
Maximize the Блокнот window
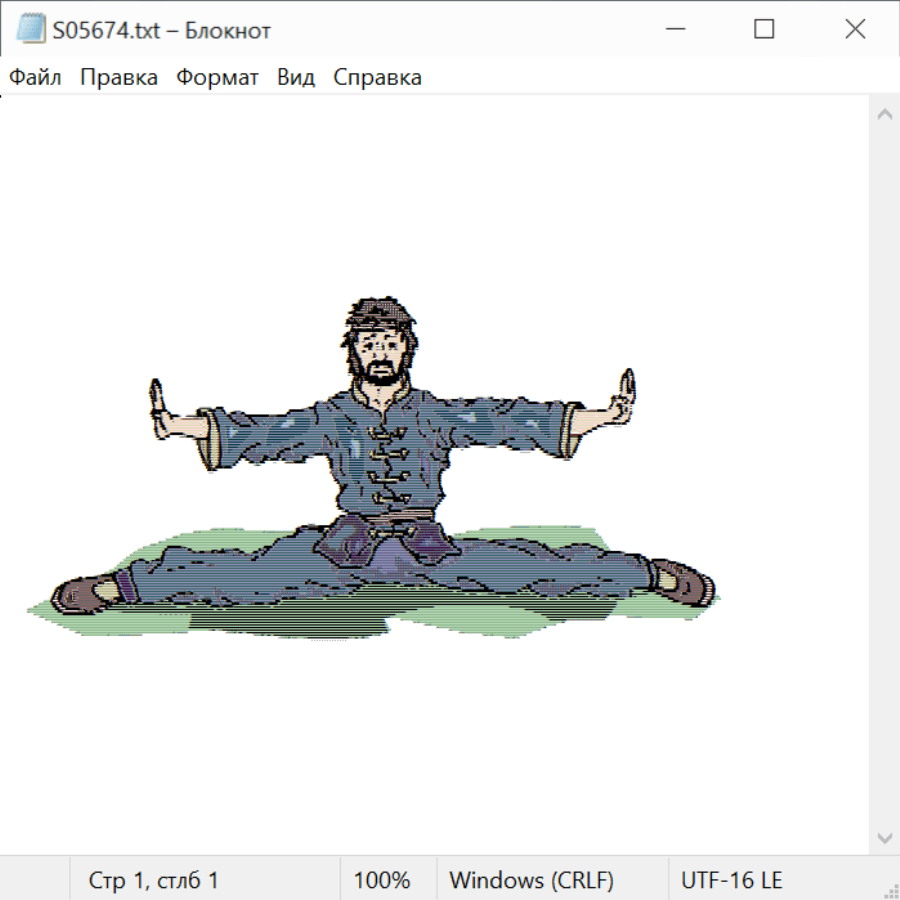[764, 30]
